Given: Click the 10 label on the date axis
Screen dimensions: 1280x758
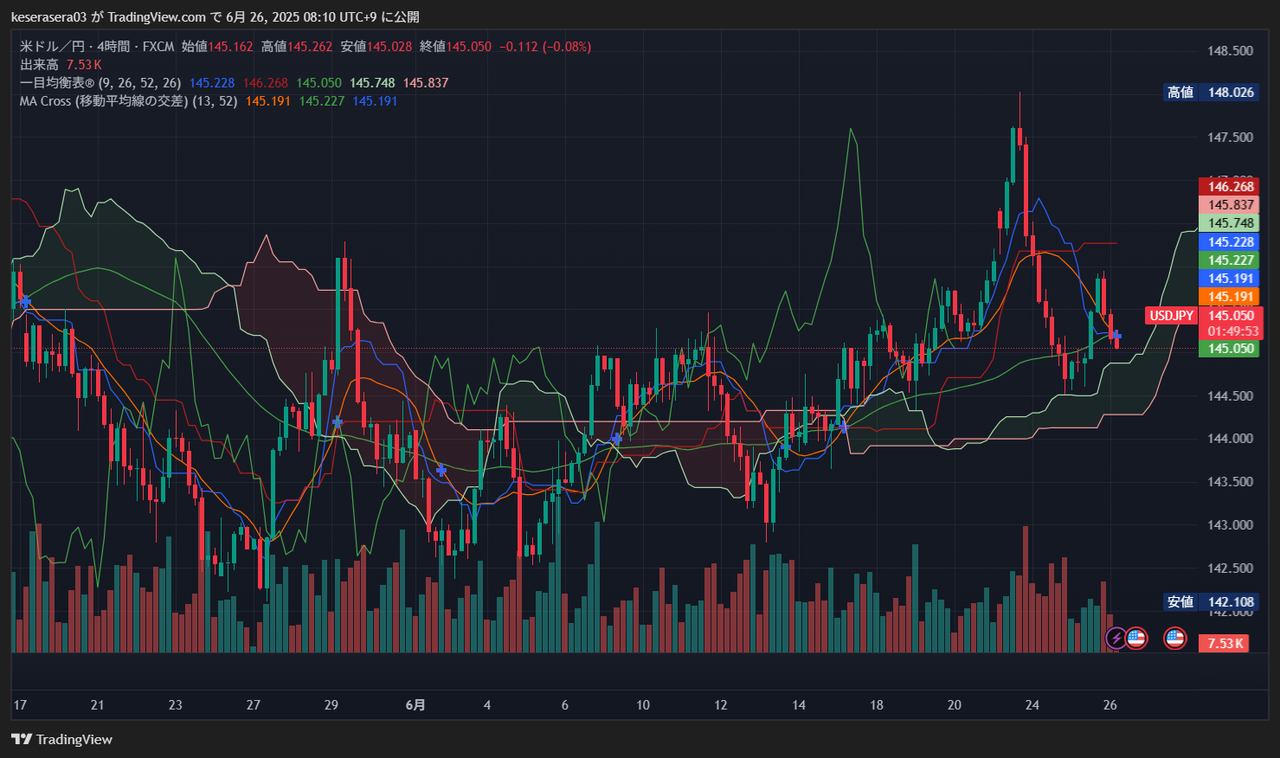Looking at the screenshot, I should 643,705.
